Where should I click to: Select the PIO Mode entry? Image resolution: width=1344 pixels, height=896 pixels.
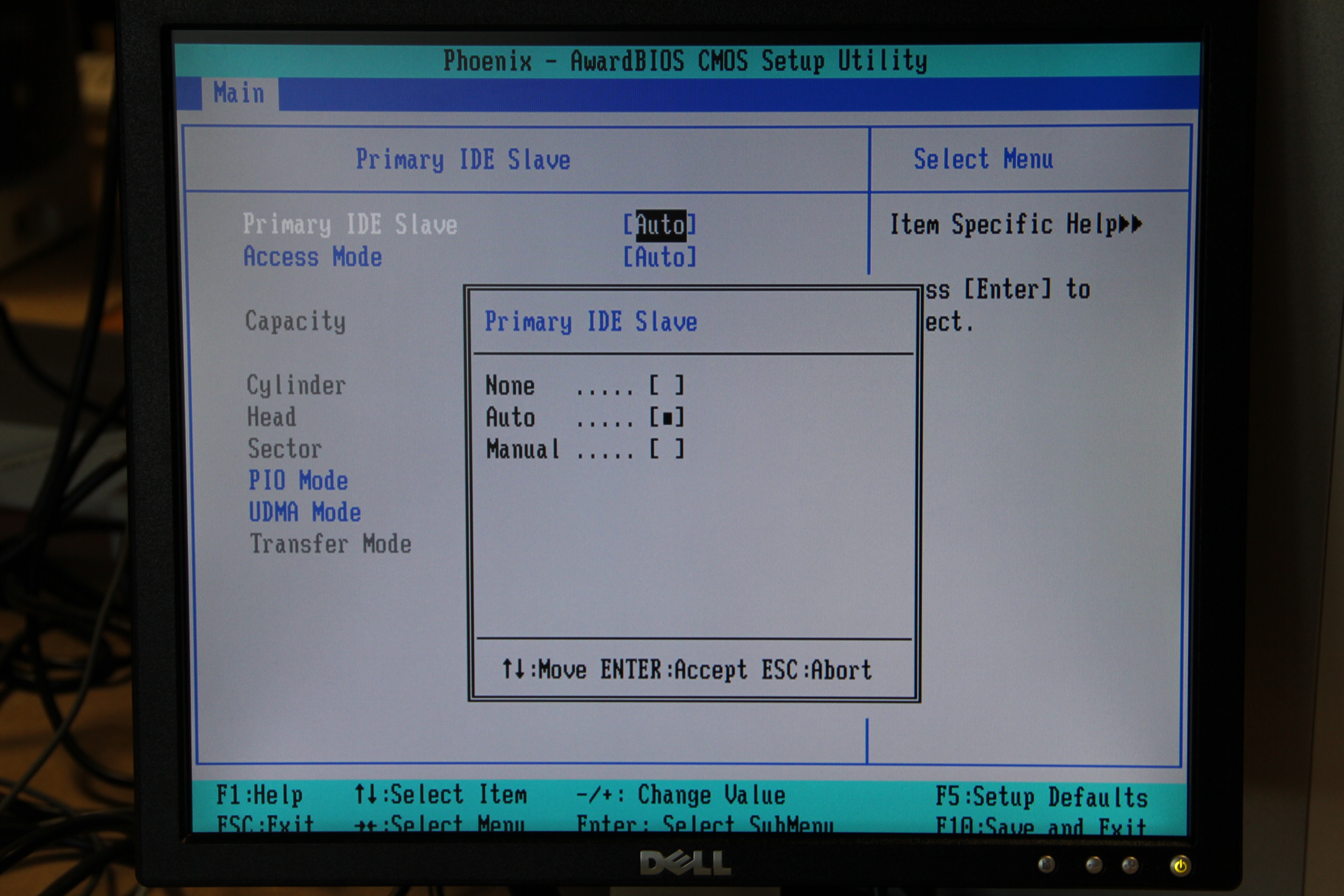click(x=298, y=481)
